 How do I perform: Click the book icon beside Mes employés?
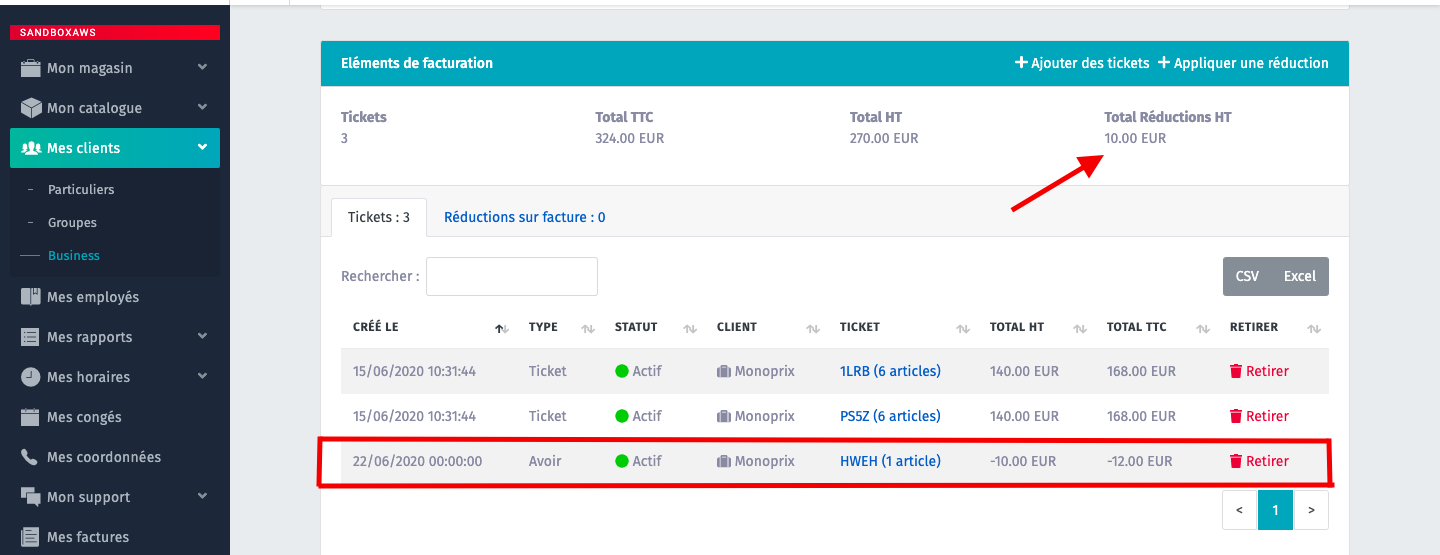[30, 297]
